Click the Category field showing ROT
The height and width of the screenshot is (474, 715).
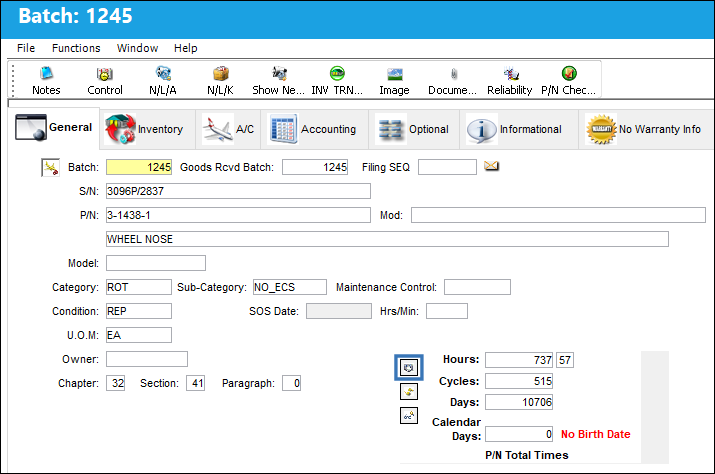pyautogui.click(x=139, y=287)
